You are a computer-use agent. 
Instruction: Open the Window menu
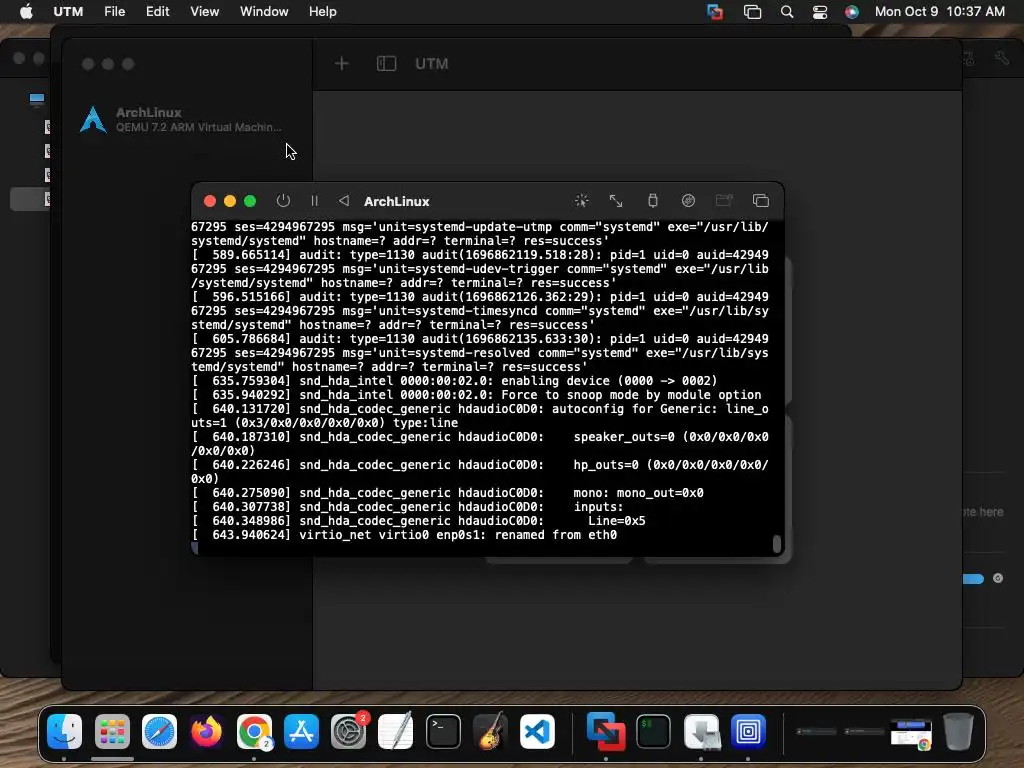coord(264,11)
